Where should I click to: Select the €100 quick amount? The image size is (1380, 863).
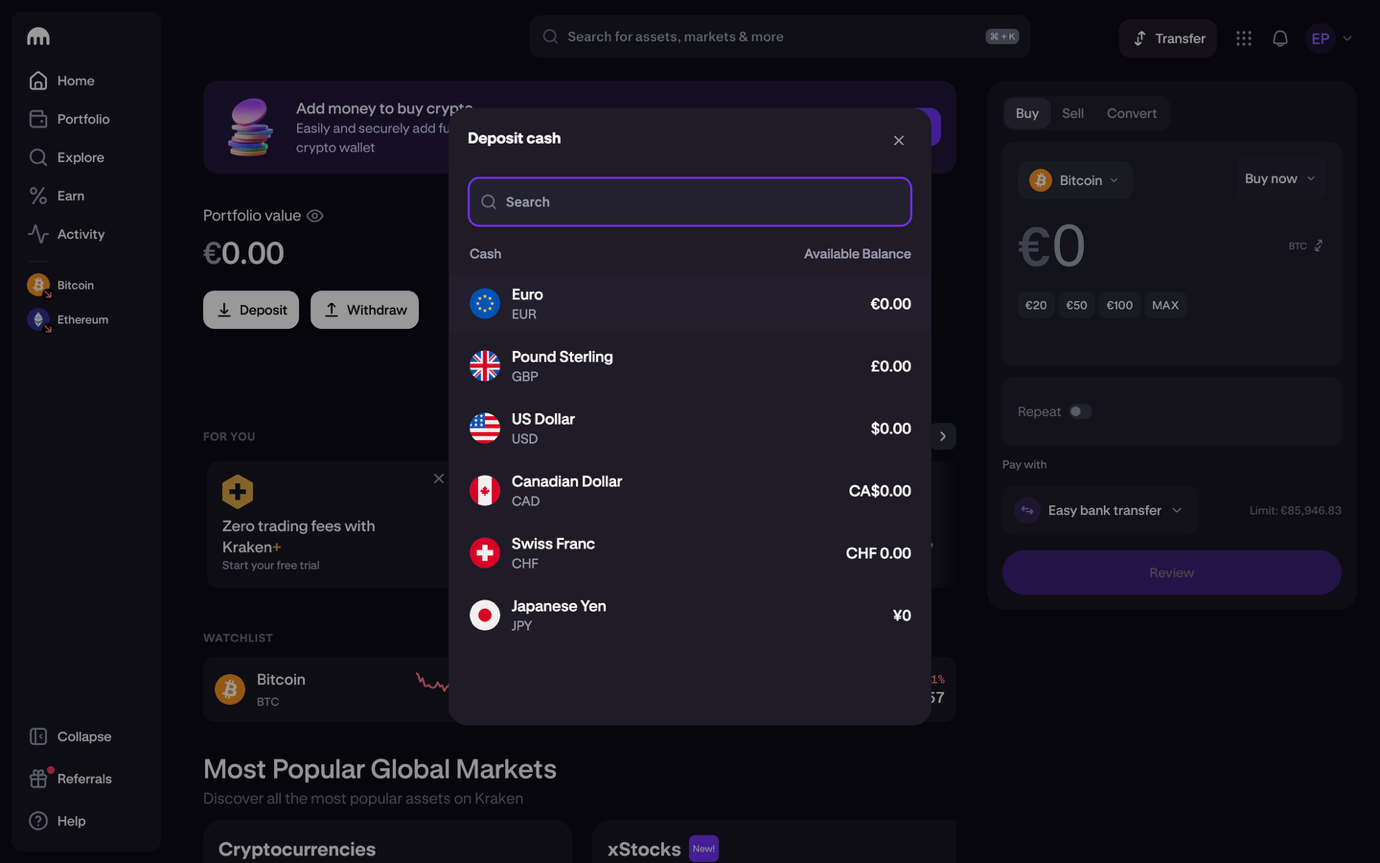click(1120, 305)
